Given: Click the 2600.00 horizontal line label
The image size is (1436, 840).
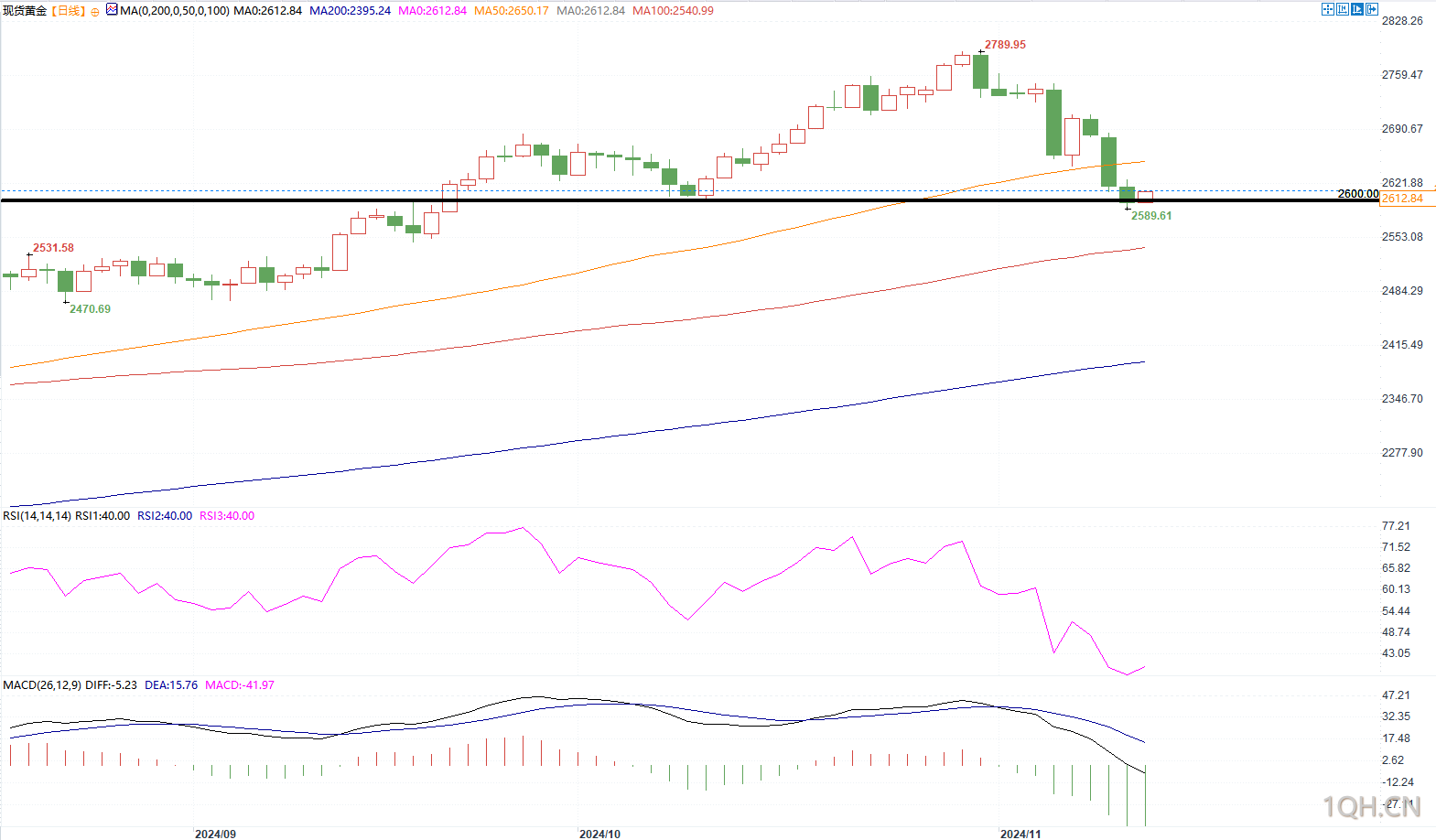Looking at the screenshot, I should pos(1358,194).
